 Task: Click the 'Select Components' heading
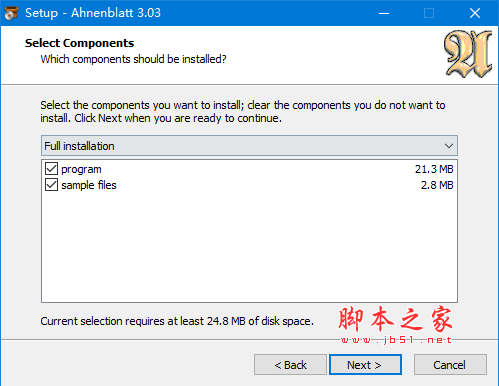[79, 43]
